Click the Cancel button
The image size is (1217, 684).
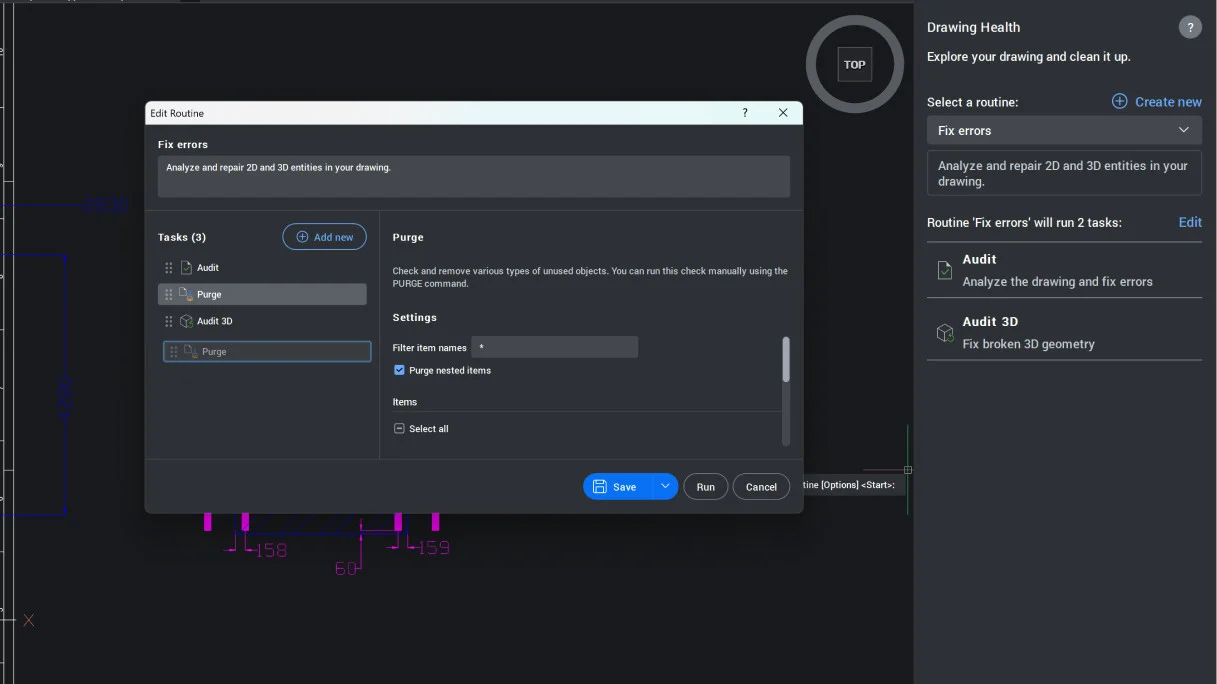761,487
